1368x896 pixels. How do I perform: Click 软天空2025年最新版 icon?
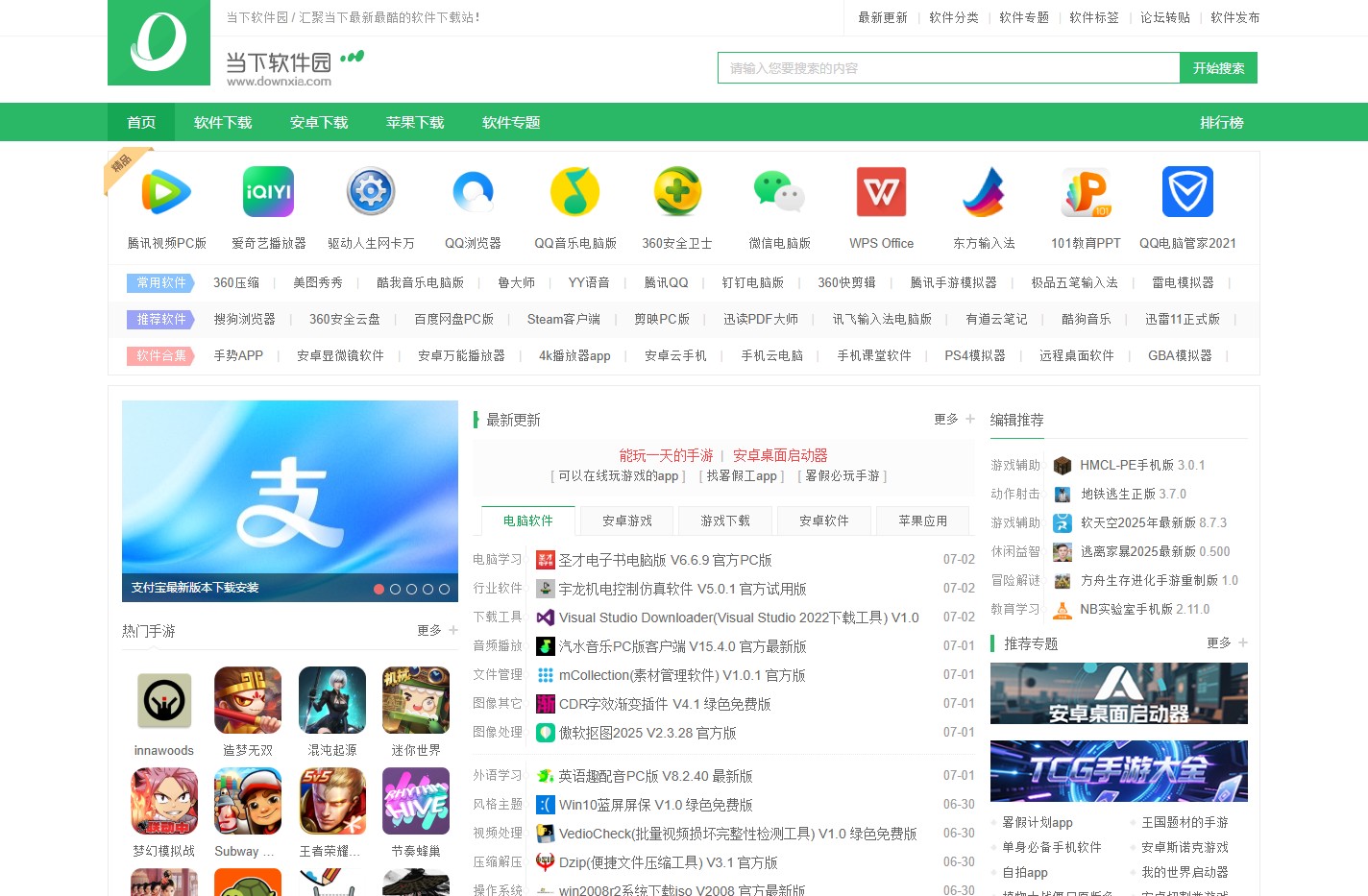click(x=1063, y=523)
